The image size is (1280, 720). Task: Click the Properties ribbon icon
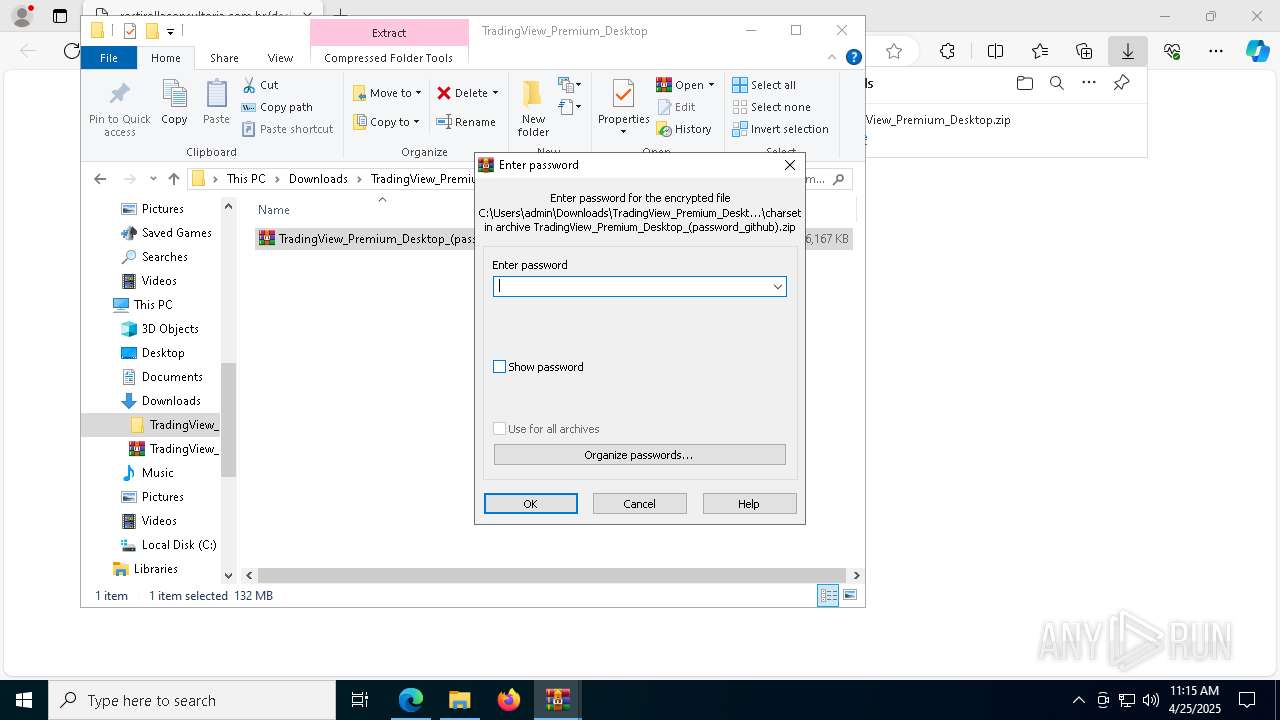click(x=623, y=95)
